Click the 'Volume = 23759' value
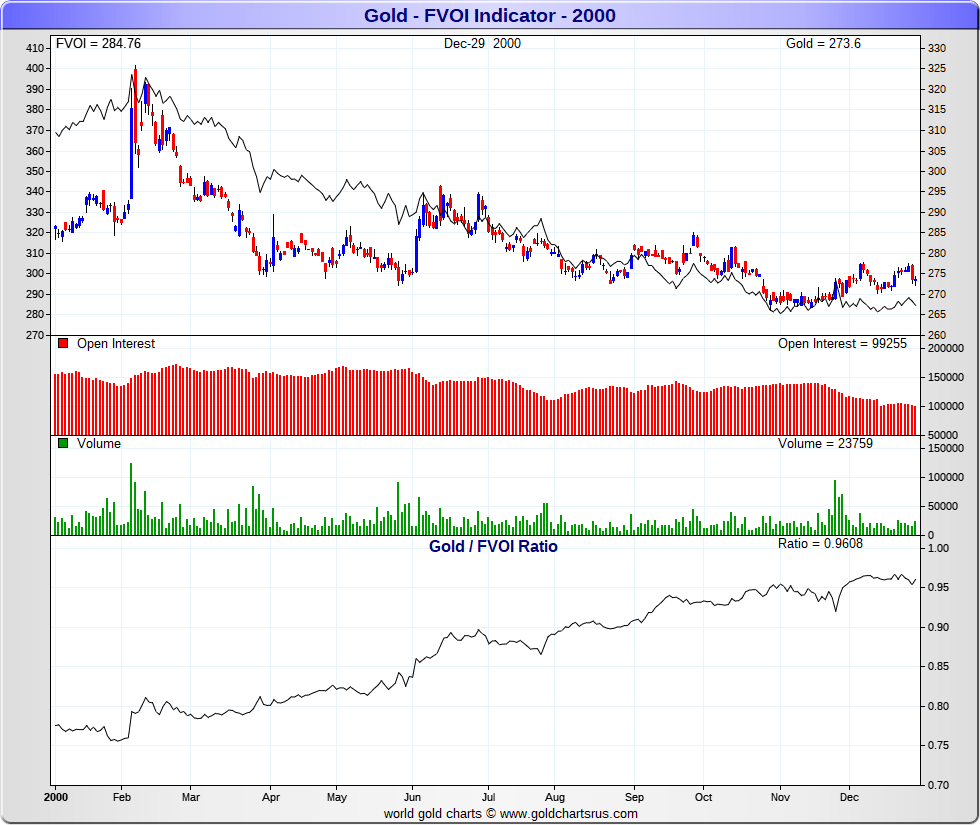Screen dimensions: 980x825 click(825, 443)
